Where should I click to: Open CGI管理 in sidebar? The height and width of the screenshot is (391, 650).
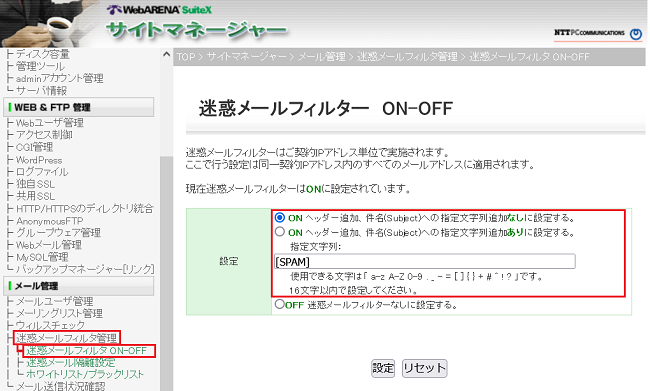[x=34, y=147]
